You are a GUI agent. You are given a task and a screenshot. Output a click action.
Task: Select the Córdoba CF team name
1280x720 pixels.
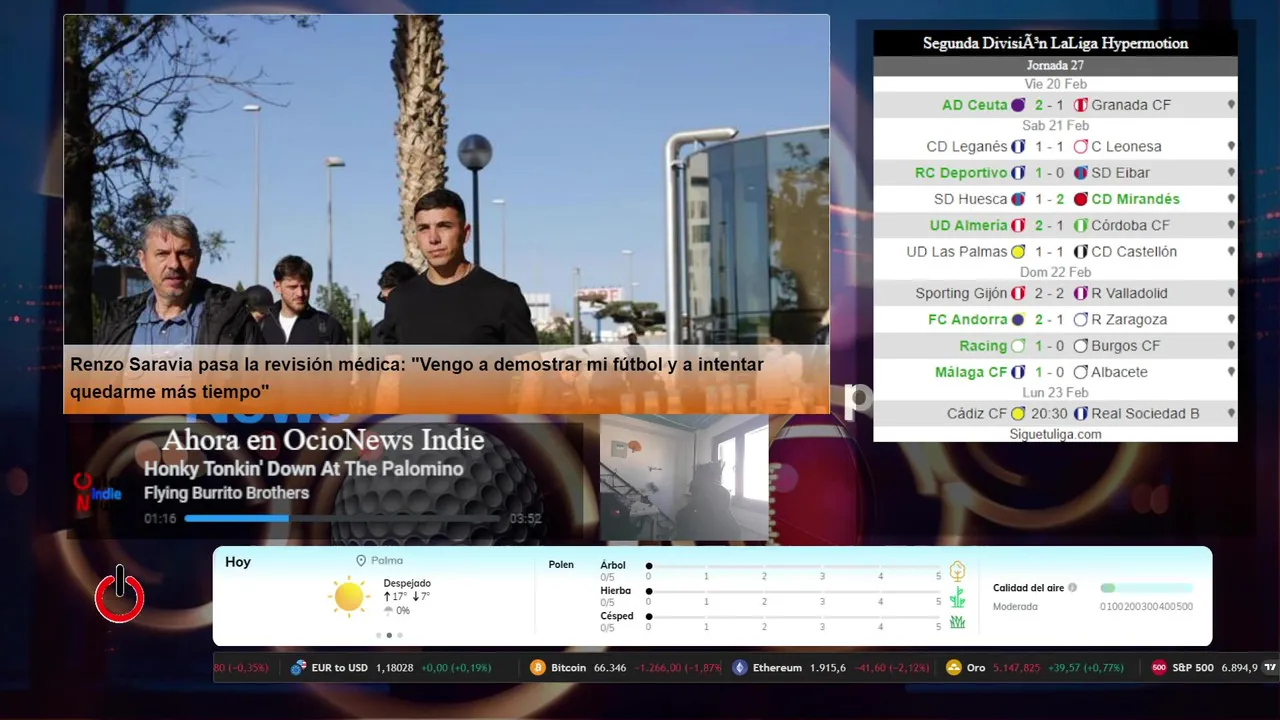(x=1131, y=226)
